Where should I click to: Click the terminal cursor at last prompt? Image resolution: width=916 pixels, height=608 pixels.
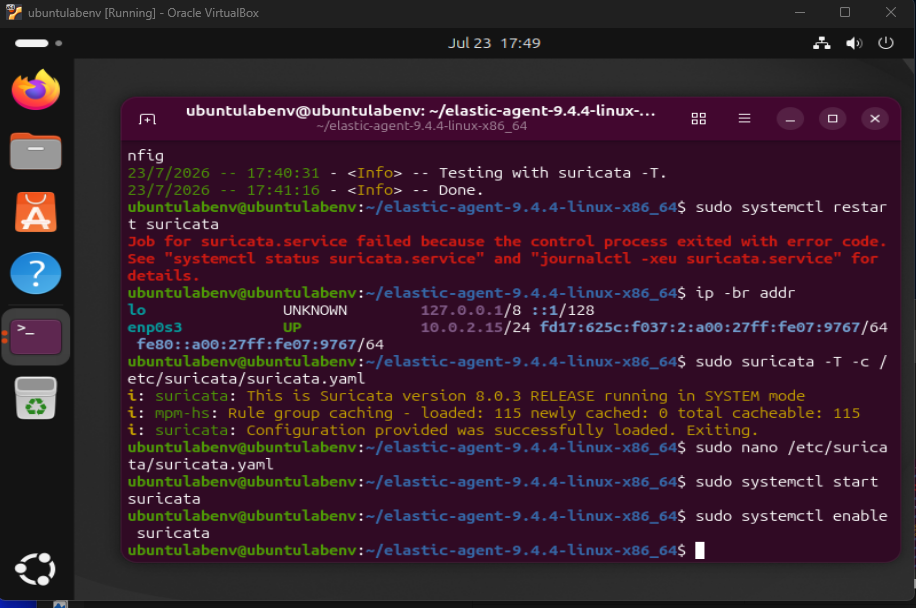tap(700, 550)
